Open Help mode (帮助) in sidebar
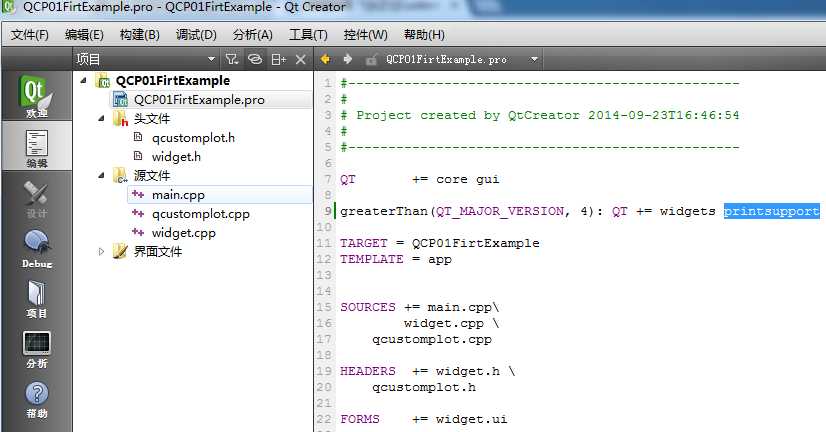This screenshot has height=432, width=826. click(x=36, y=399)
